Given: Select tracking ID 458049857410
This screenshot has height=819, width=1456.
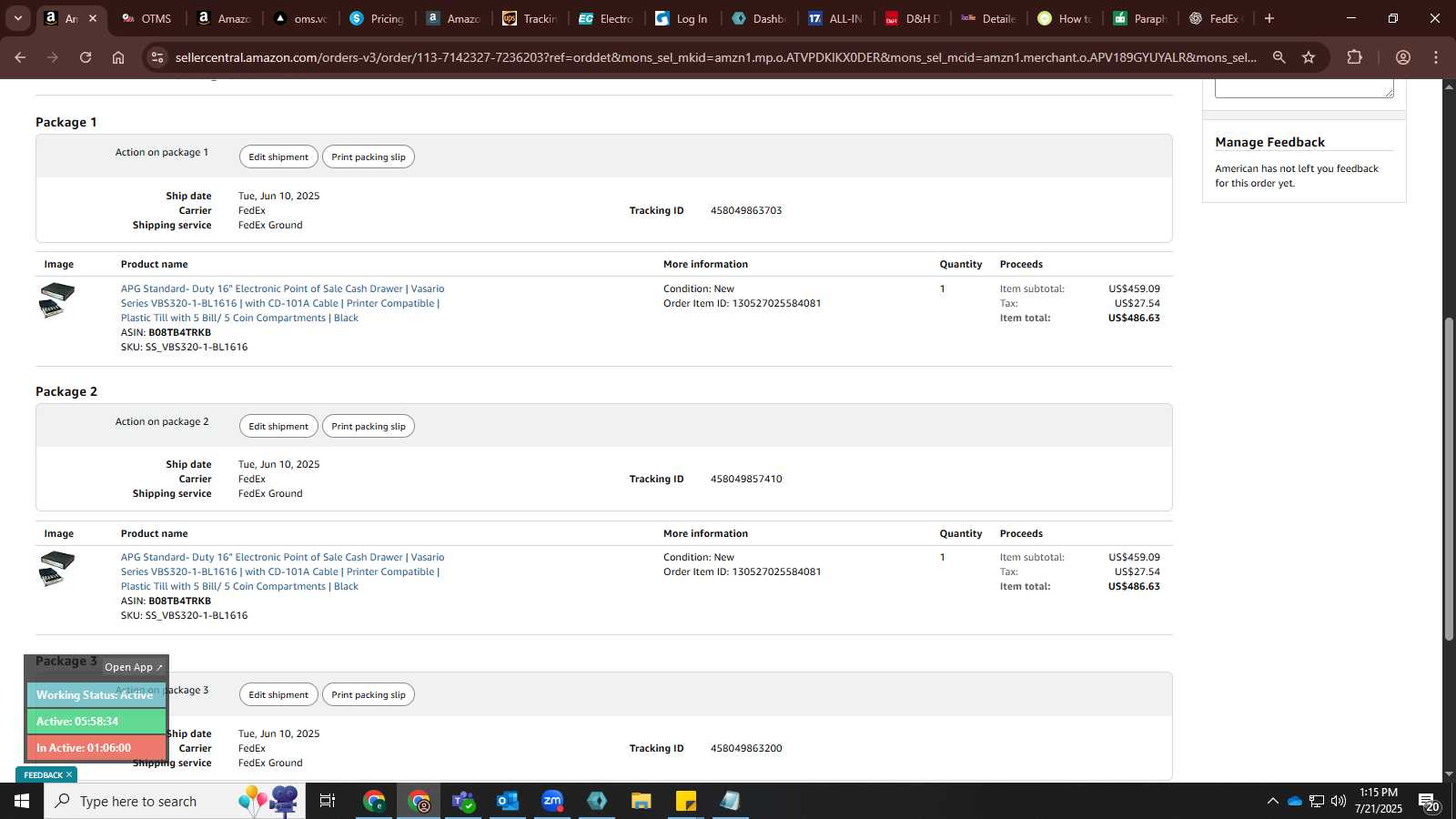Looking at the screenshot, I should 746,479.
